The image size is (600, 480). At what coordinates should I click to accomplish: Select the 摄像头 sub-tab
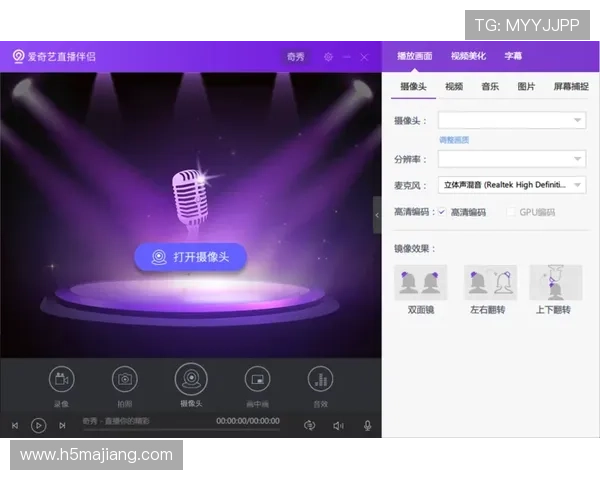(413, 87)
